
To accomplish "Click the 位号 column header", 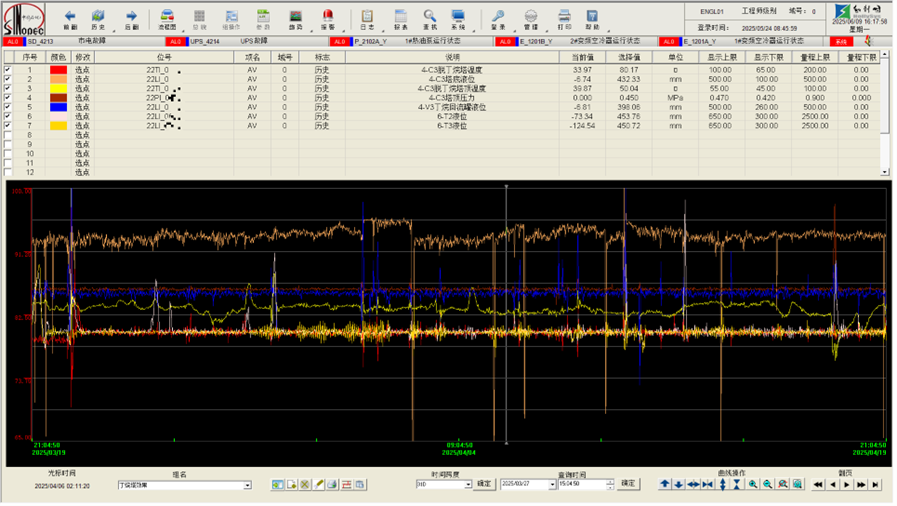I will pyautogui.click(x=164, y=58).
